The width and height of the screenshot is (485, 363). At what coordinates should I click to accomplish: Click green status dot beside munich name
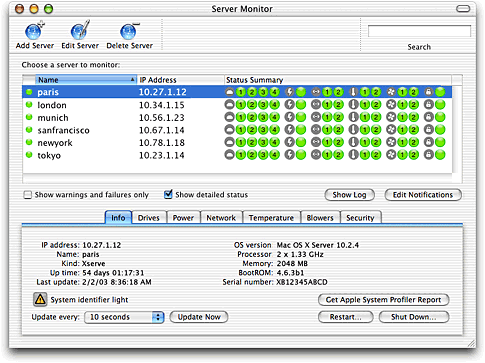(29, 117)
